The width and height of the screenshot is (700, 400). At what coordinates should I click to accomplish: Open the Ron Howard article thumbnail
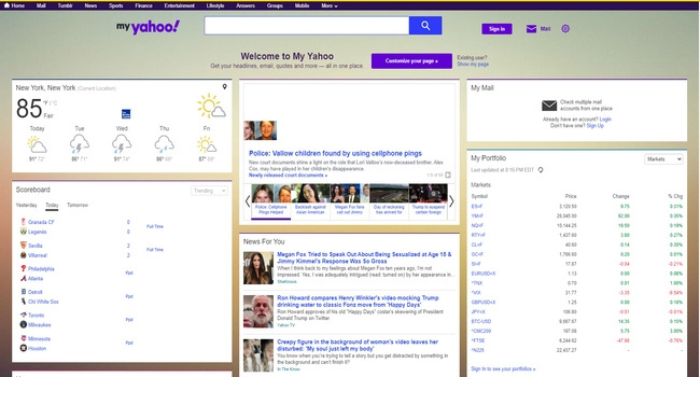click(258, 311)
